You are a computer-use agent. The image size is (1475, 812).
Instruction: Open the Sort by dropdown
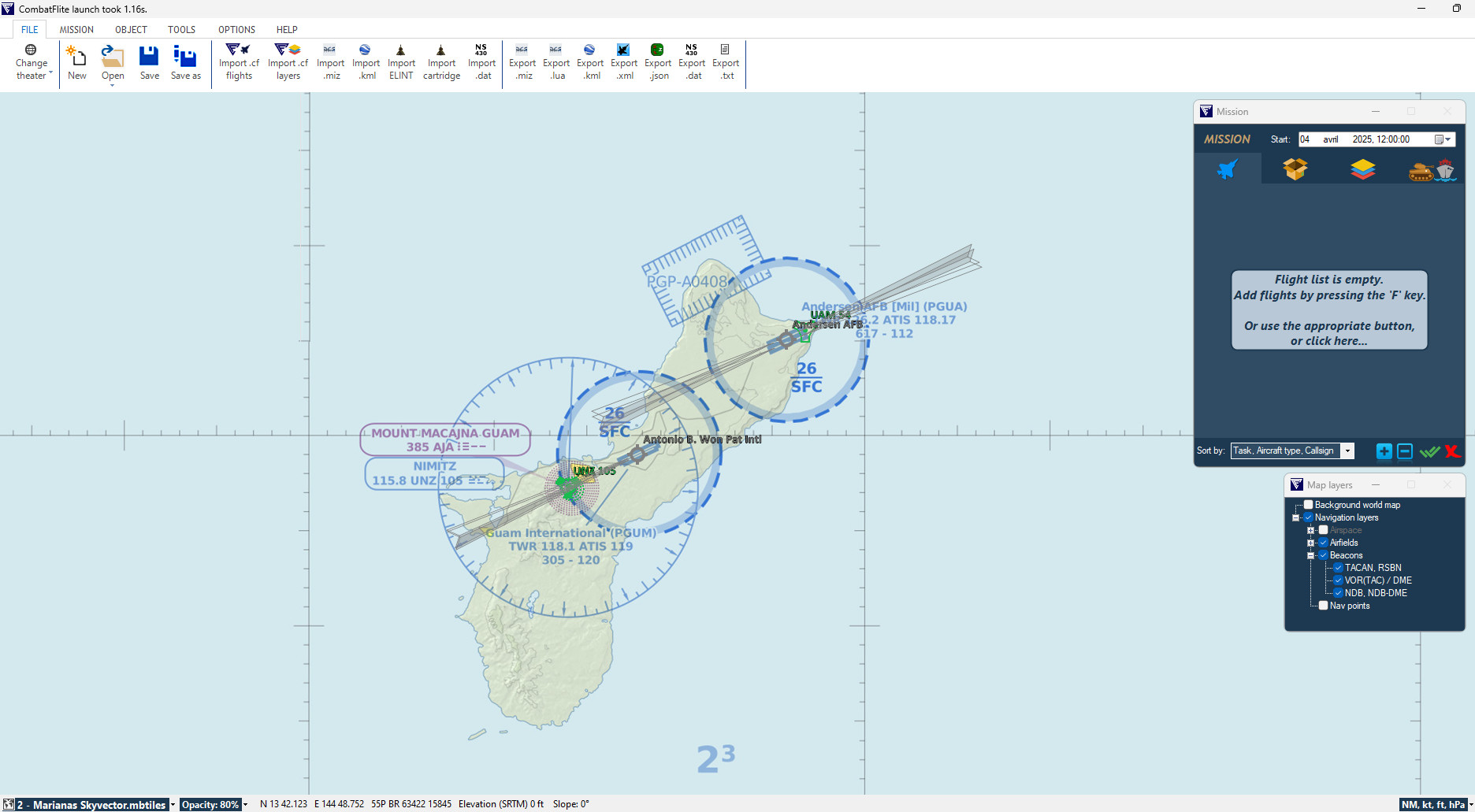click(1347, 450)
